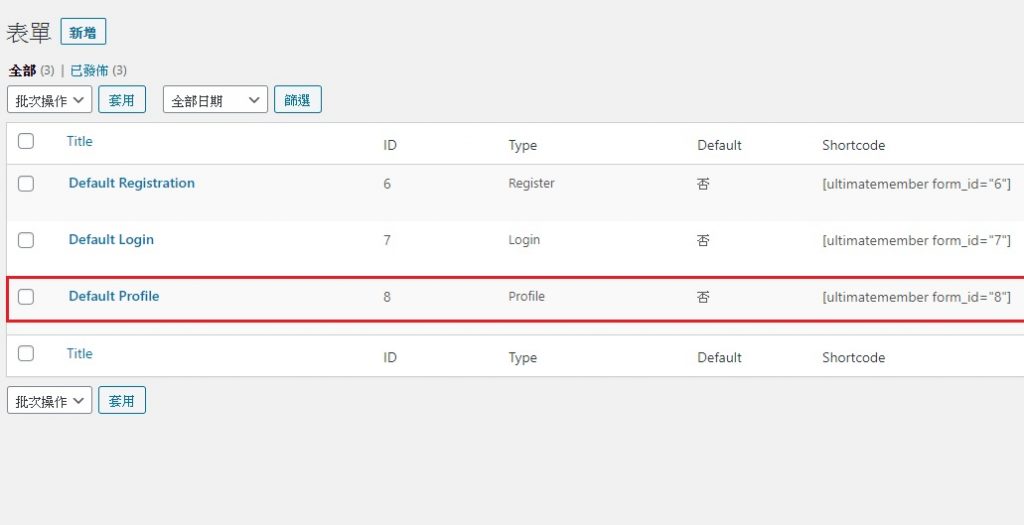1024x525 pixels.
Task: Check the Default Registration row checkbox
Action: pyautogui.click(x=26, y=183)
